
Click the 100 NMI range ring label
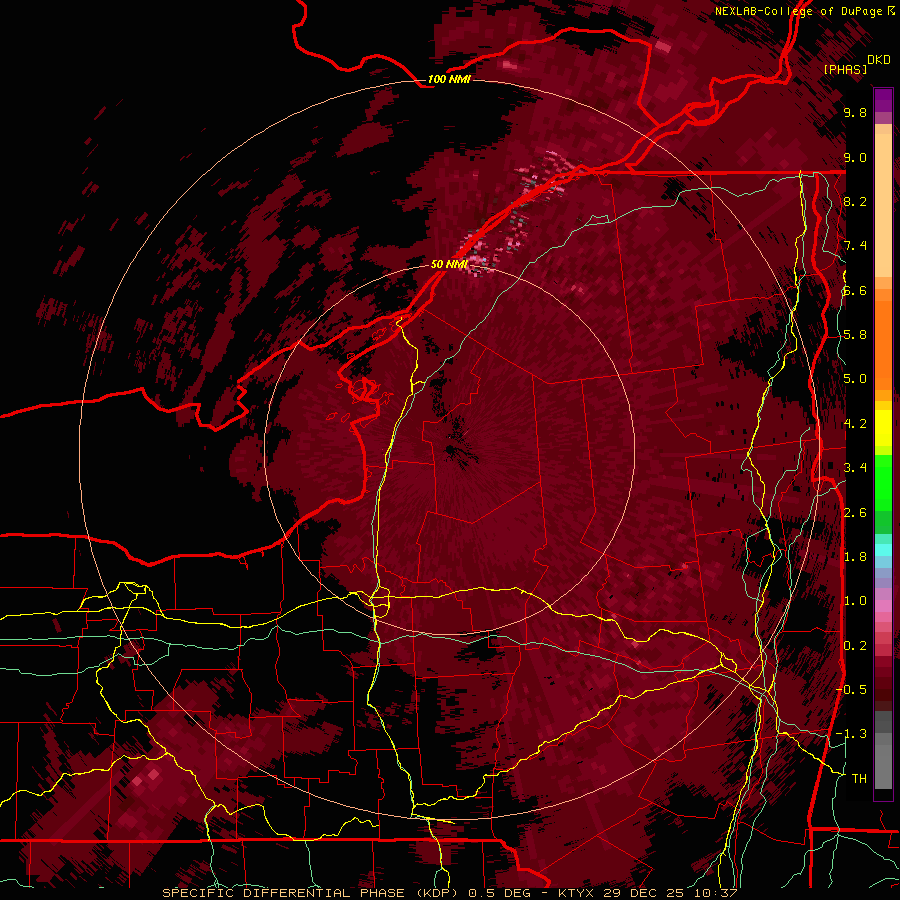pos(449,79)
